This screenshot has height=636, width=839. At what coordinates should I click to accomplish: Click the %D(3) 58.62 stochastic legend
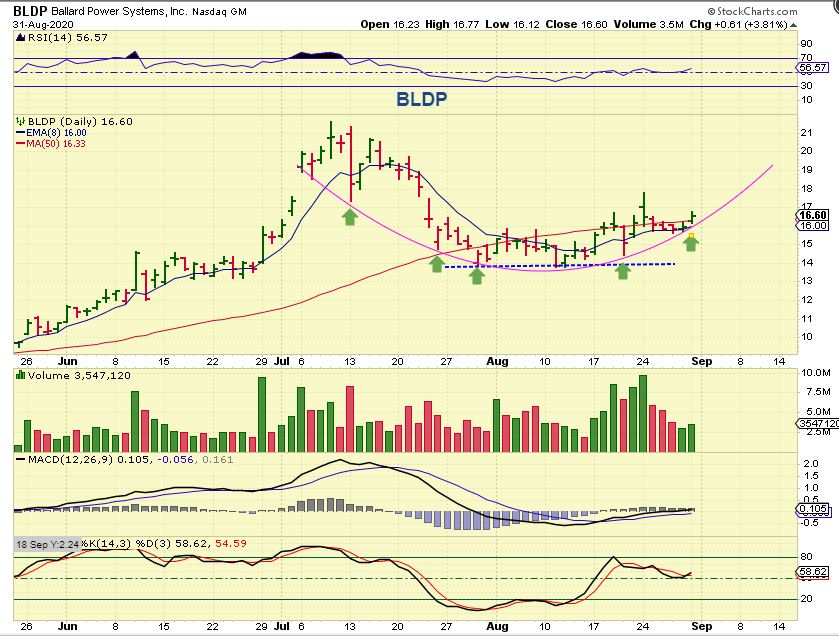point(173,543)
